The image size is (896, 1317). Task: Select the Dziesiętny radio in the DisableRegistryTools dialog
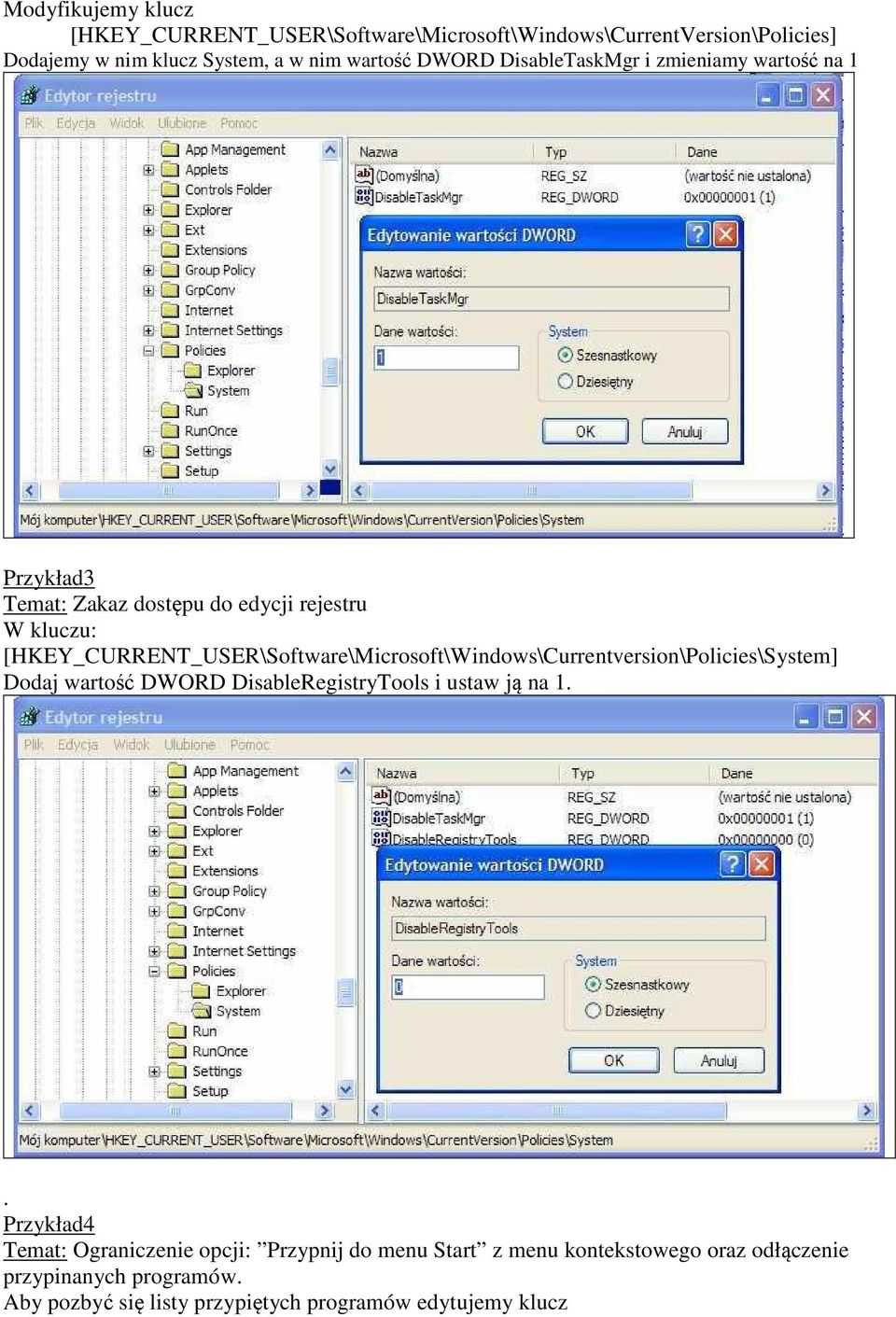593,1011
